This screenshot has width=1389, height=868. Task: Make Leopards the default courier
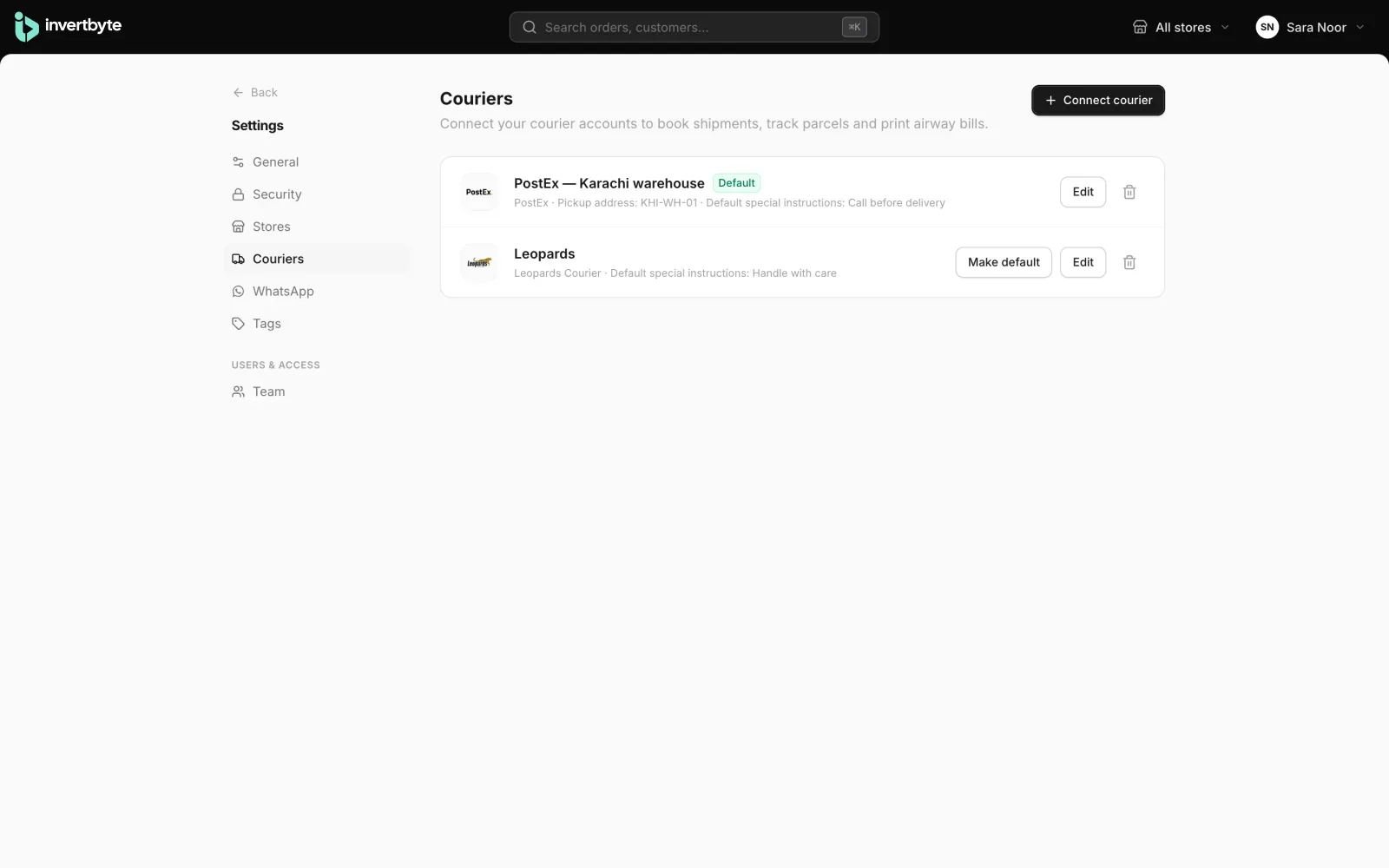pos(1004,262)
